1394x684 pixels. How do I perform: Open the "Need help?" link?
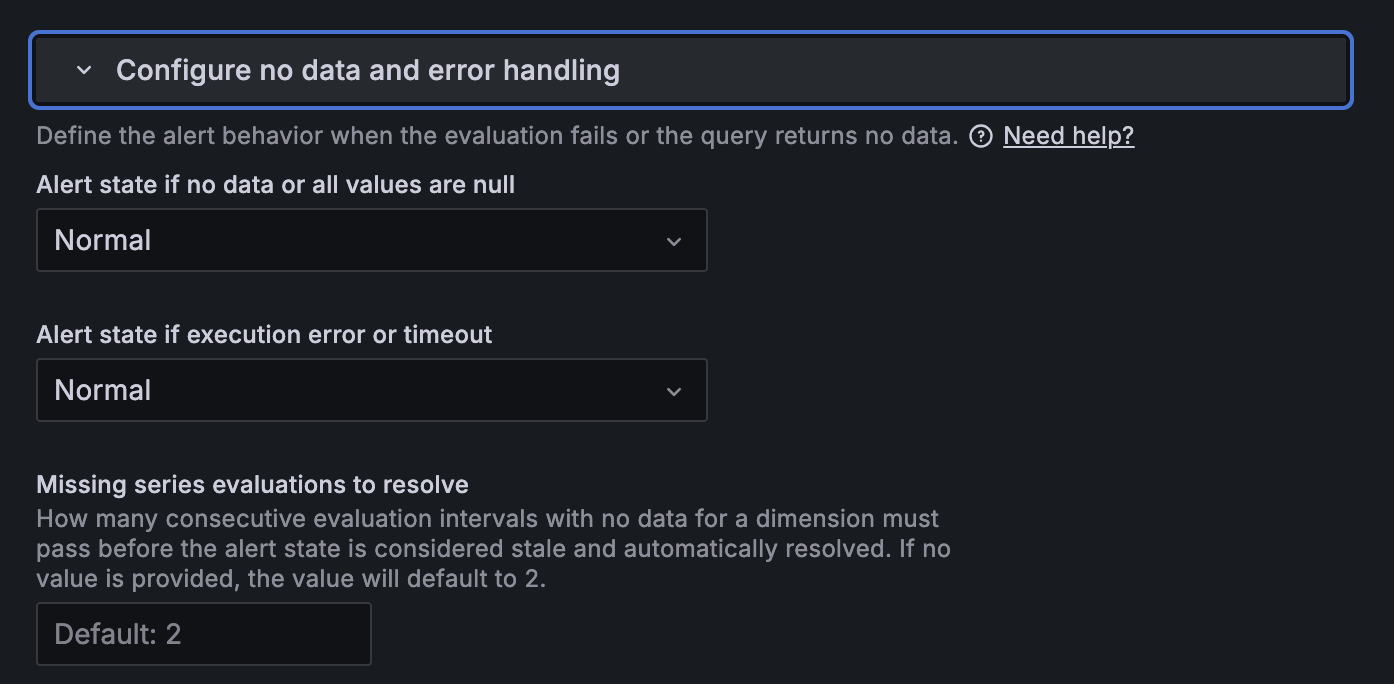(1068, 136)
